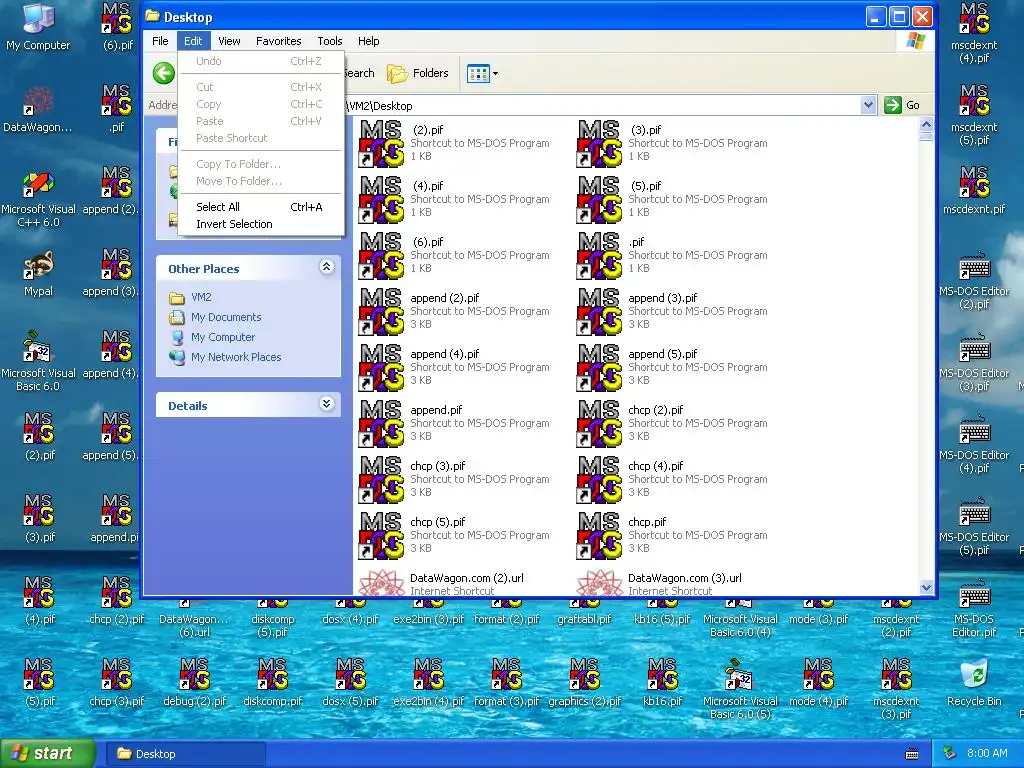
Task: Choose Select All in Edit menu
Action: [260, 207]
